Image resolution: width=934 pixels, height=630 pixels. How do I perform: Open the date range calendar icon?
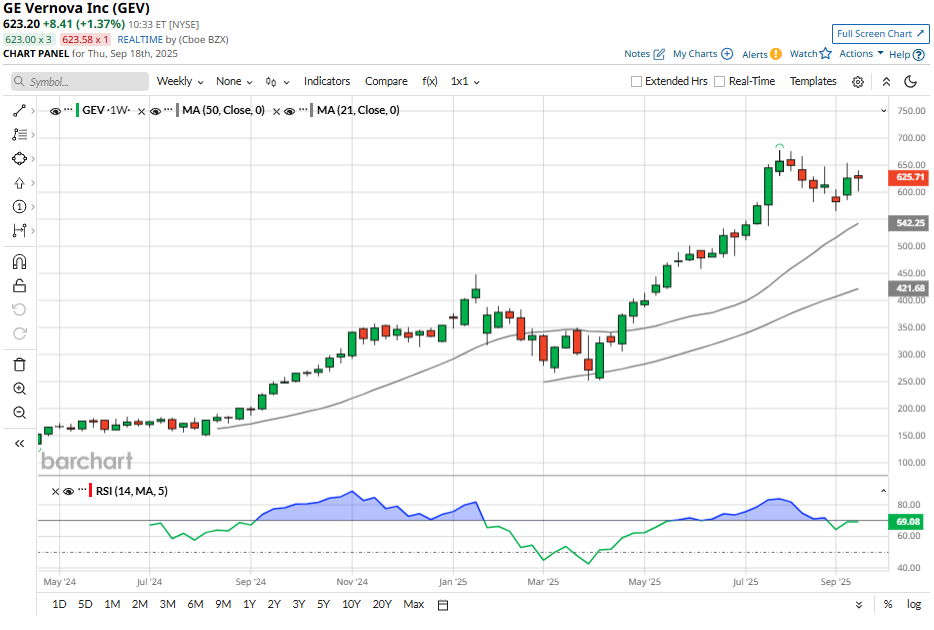point(443,605)
